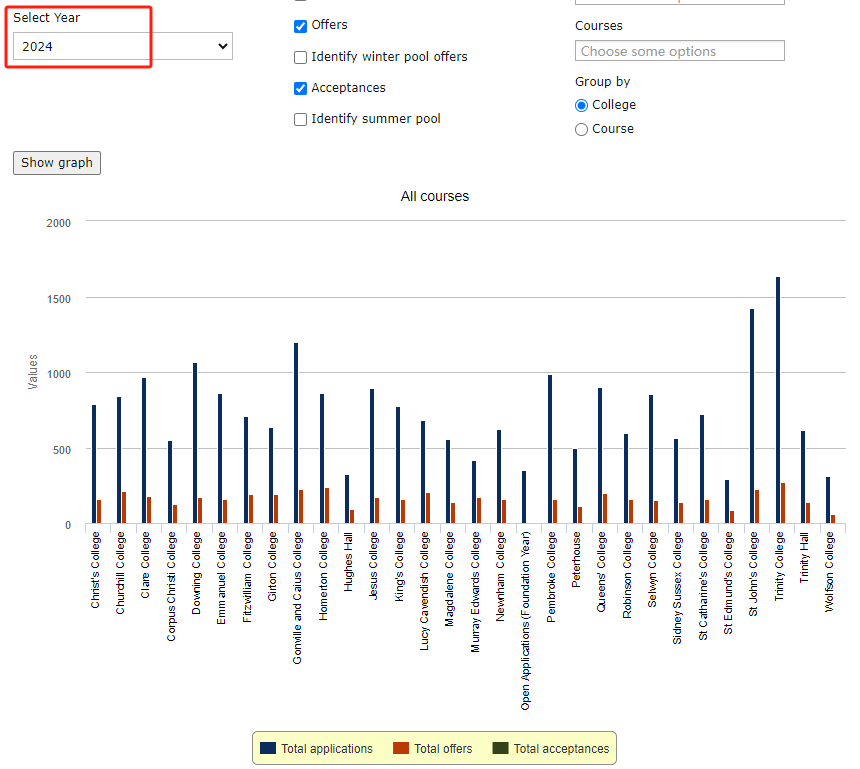Click the Christ's College axis label

coord(95,570)
